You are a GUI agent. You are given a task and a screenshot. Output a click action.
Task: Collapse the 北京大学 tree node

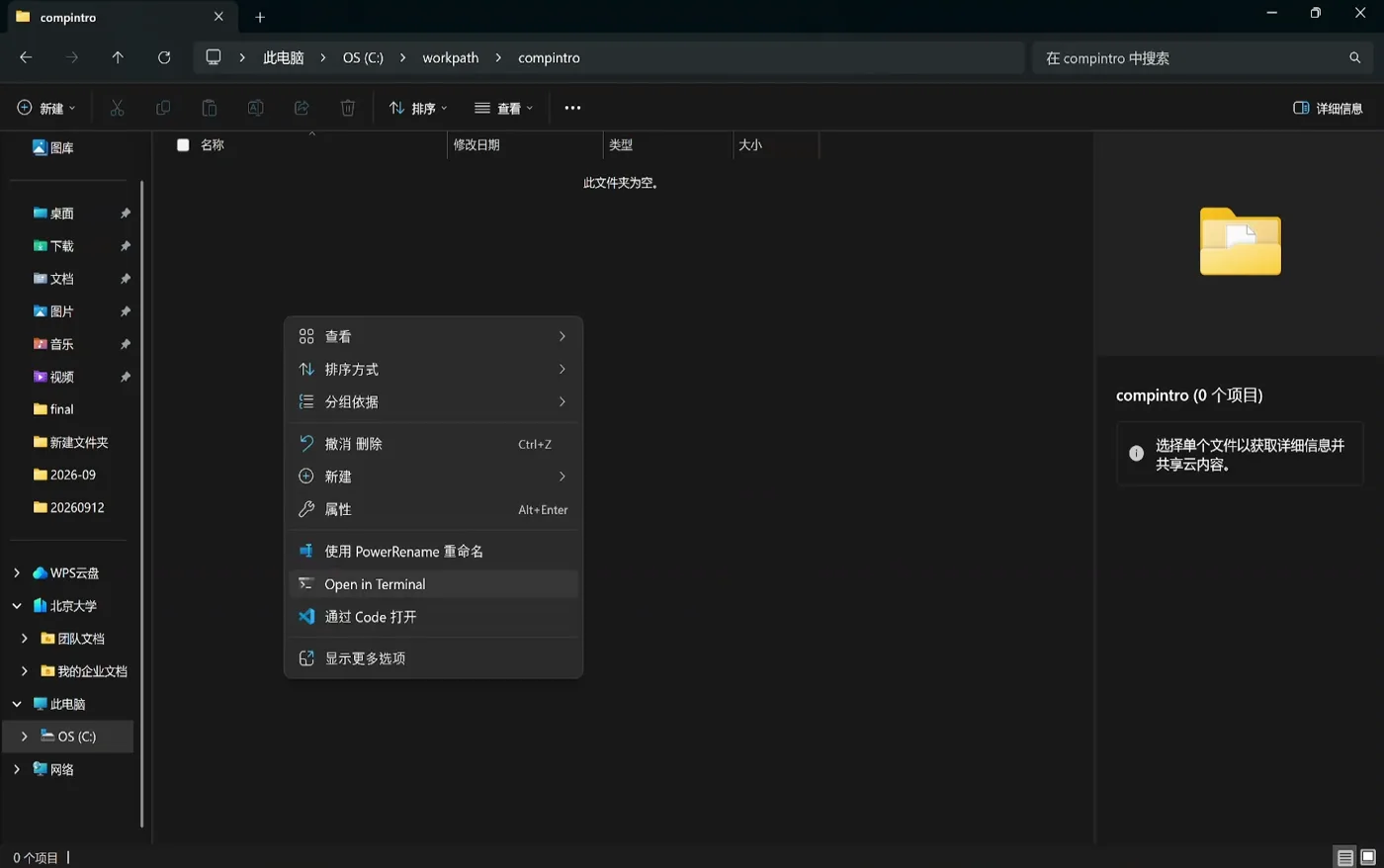(17, 605)
